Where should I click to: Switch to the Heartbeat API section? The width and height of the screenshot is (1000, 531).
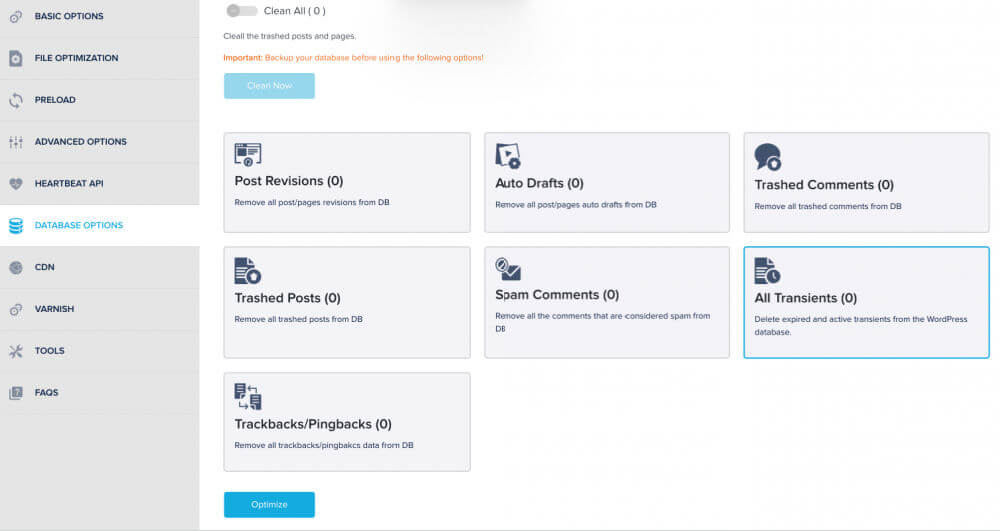click(99, 184)
